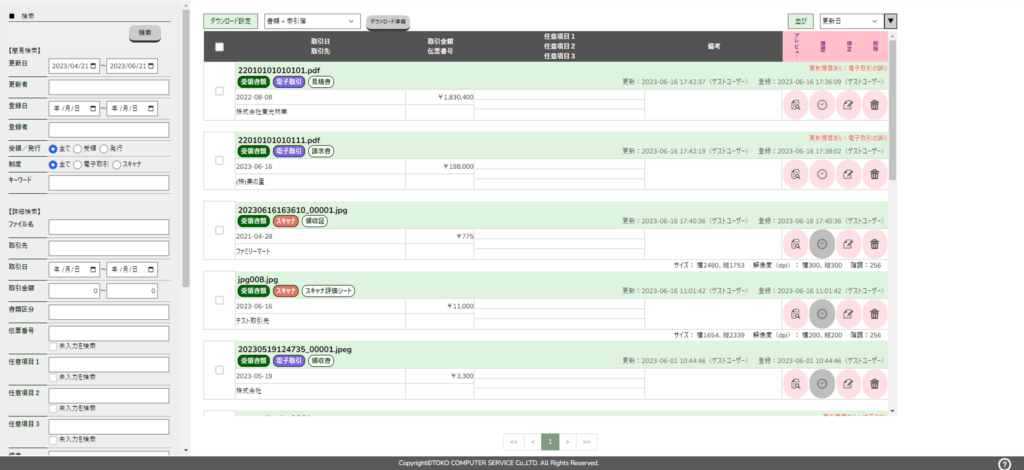Viewport: 1024px width, 470px height.
Task: Click the help question mark icon
Action: pyautogui.click(x=1004, y=464)
